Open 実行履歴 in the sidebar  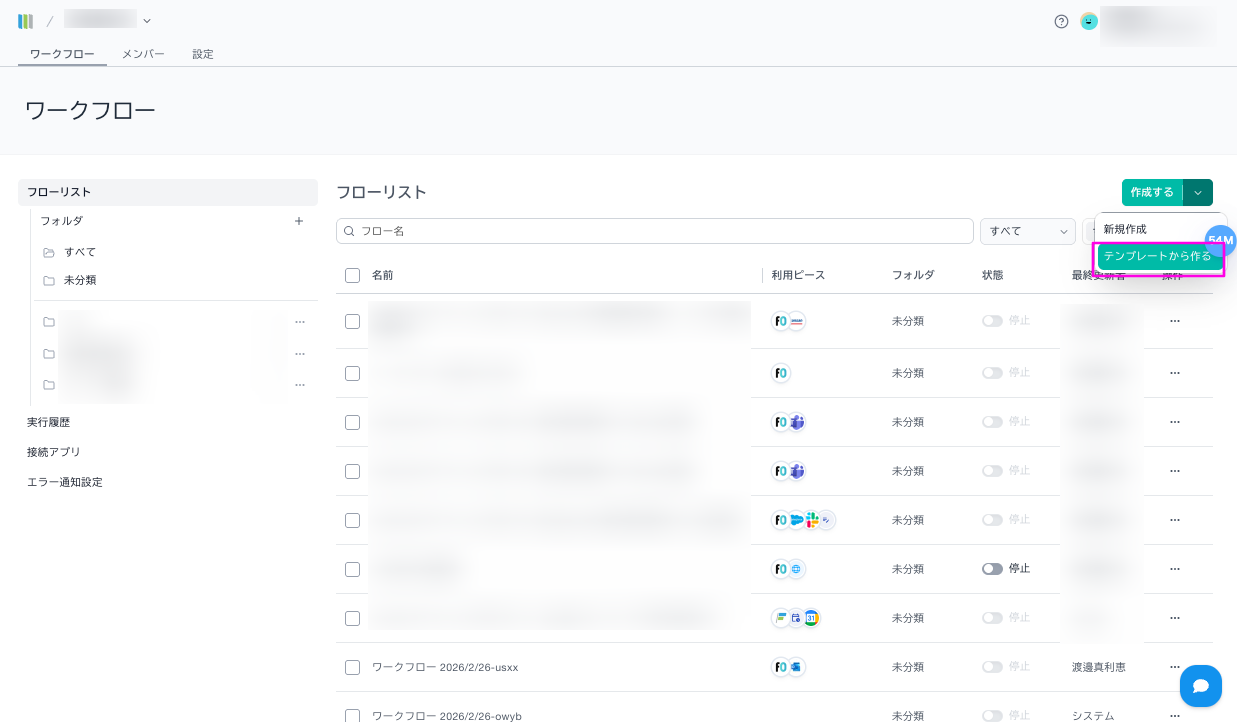click(x=49, y=422)
